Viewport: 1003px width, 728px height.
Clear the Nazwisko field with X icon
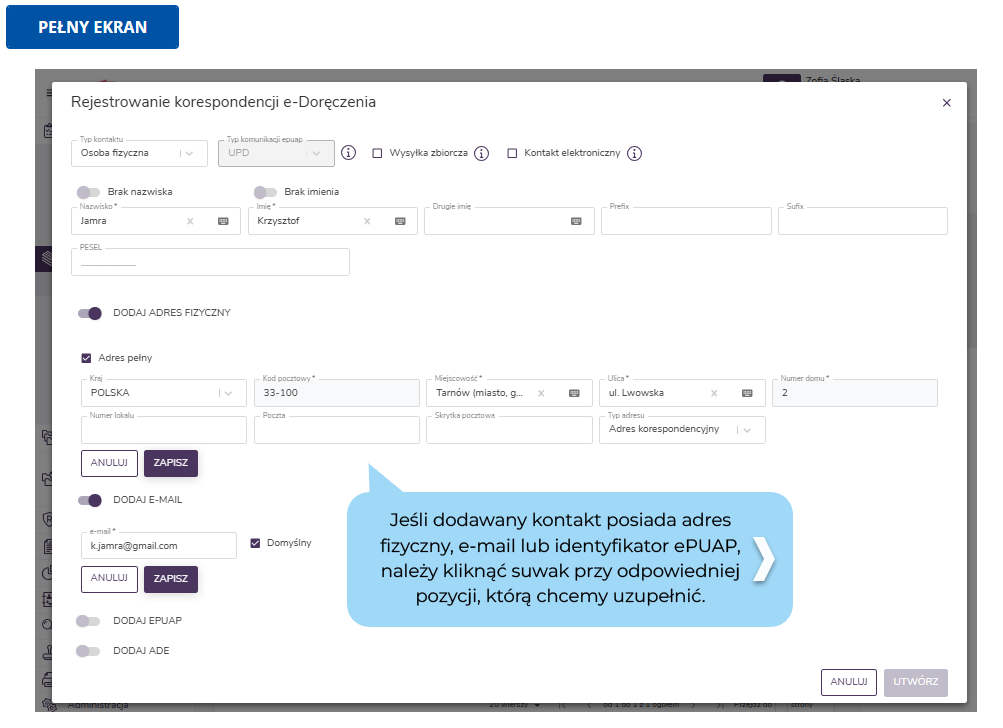coord(190,221)
